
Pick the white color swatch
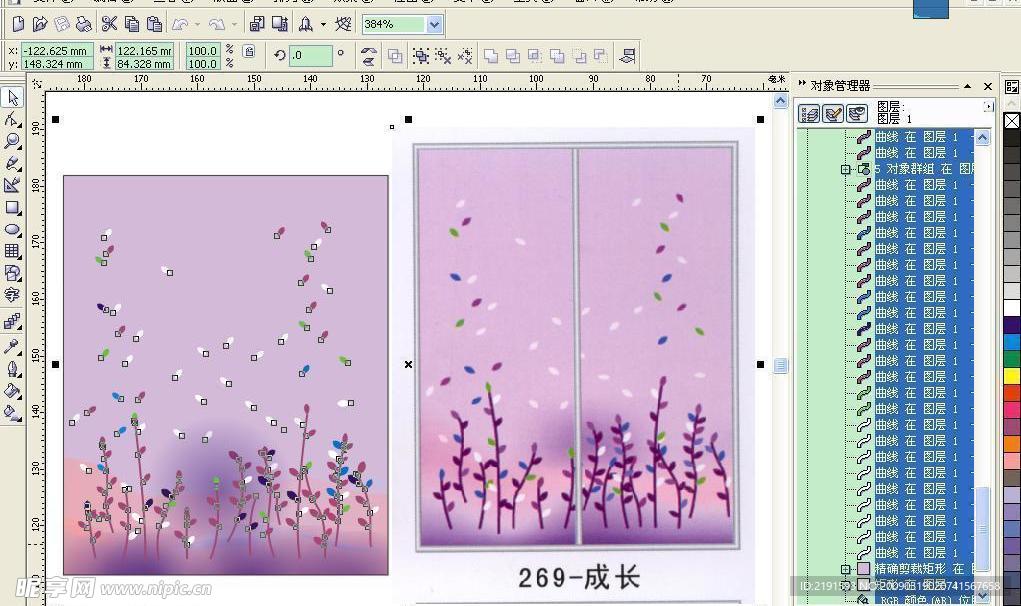[x=1012, y=307]
